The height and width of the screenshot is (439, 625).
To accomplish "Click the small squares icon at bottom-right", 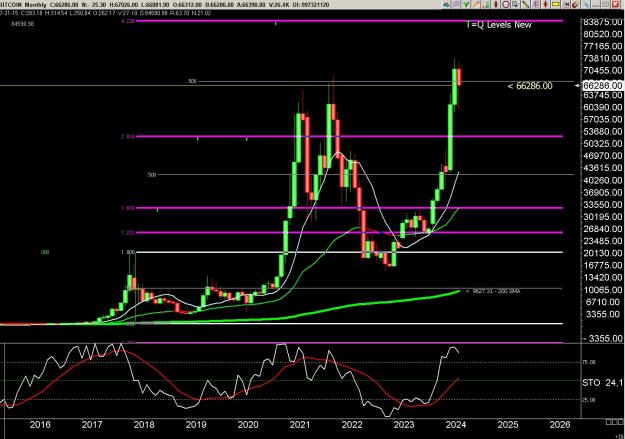I will [x=614, y=422].
